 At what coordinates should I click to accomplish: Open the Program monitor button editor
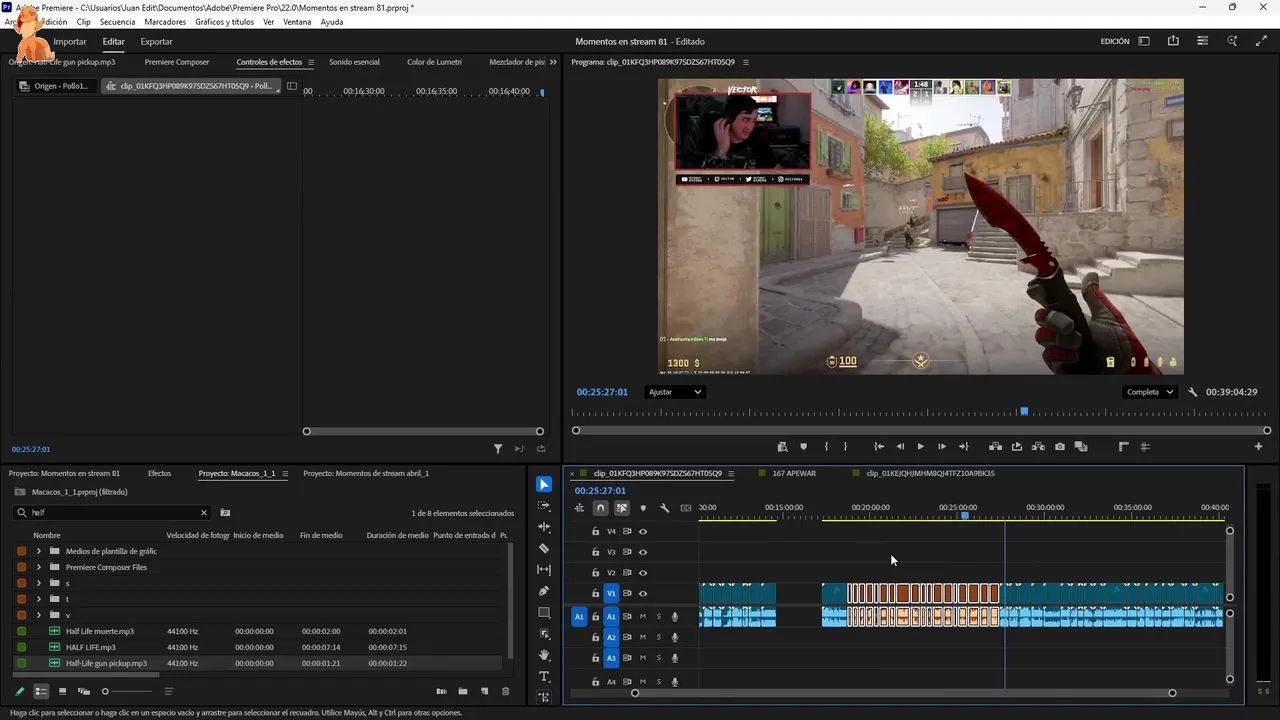[x=1258, y=447]
